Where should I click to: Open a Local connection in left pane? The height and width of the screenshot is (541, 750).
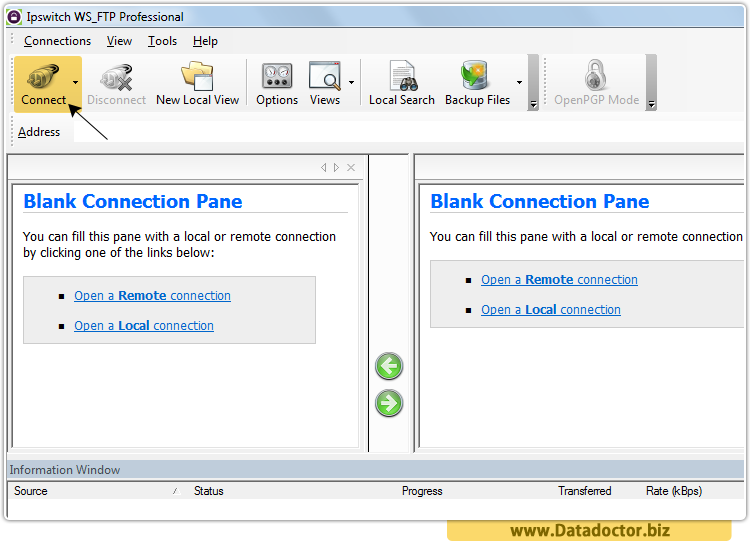tap(143, 326)
